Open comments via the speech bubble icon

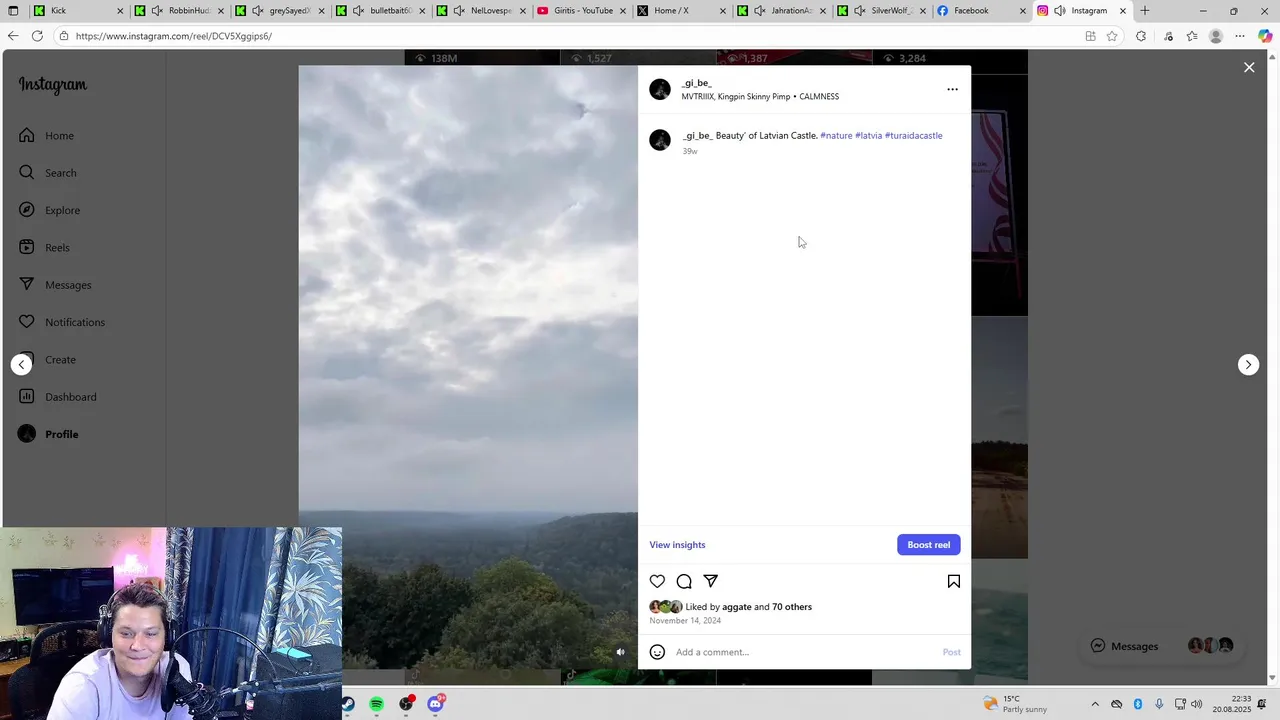click(684, 581)
